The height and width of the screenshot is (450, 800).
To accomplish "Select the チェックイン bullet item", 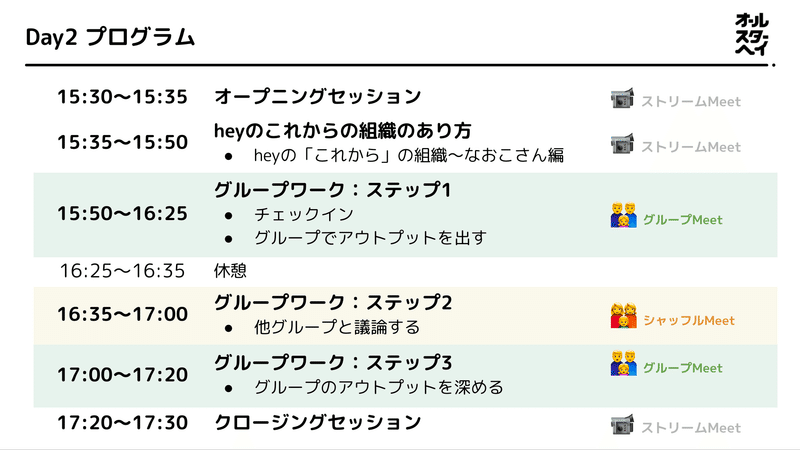I will pyautogui.click(x=304, y=214).
